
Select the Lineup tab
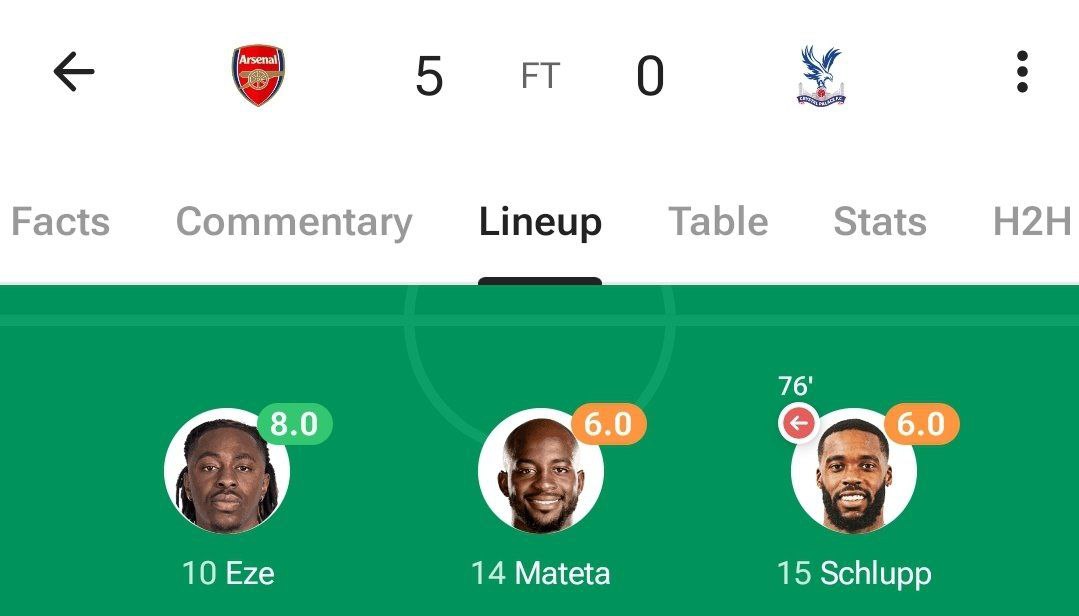540,221
